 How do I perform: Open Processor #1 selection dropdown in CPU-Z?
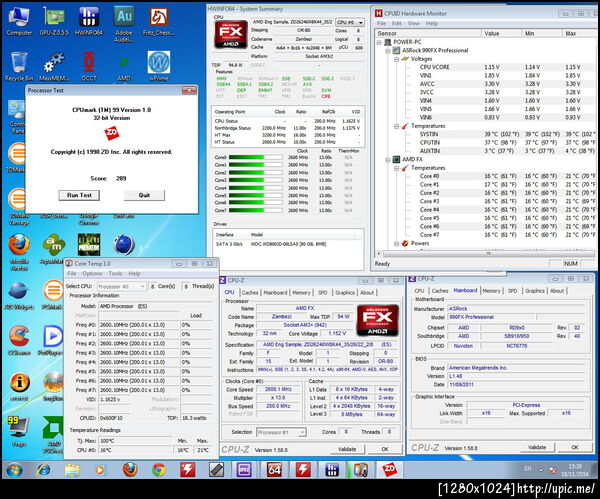[281, 432]
